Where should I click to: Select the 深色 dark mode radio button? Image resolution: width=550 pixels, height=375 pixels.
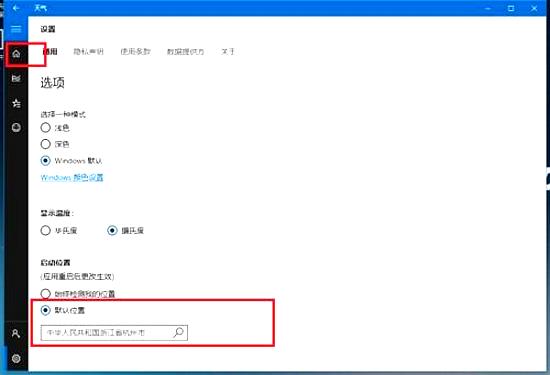pos(46,144)
